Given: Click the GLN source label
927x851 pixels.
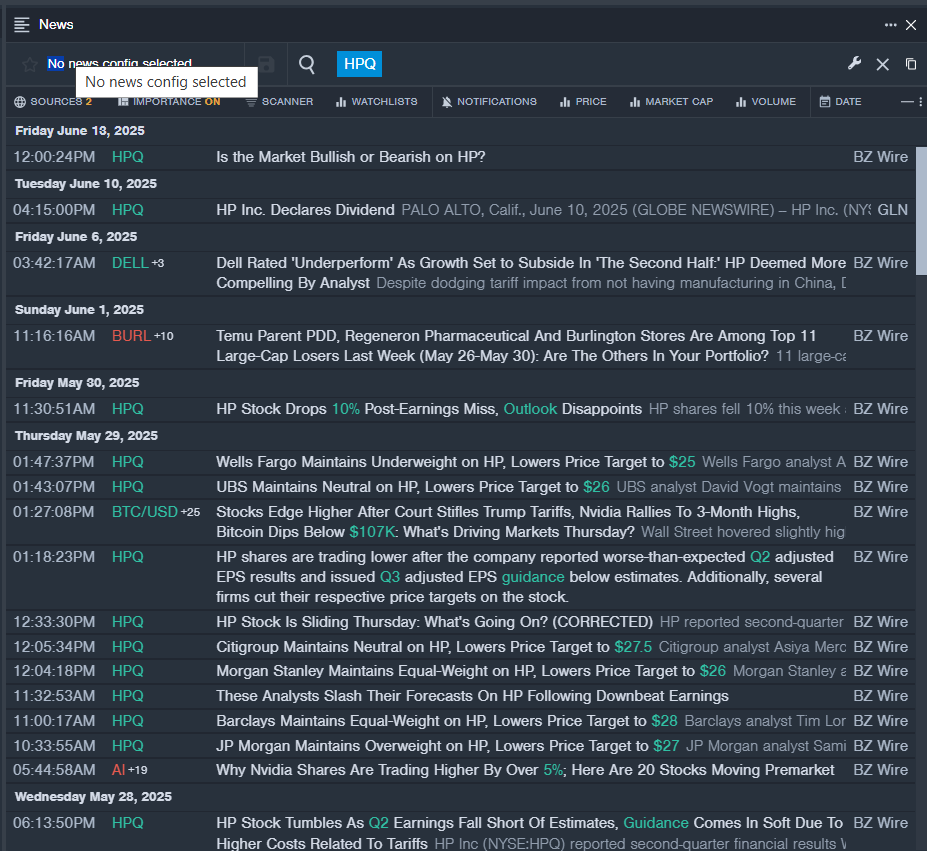Looking at the screenshot, I should [893, 210].
